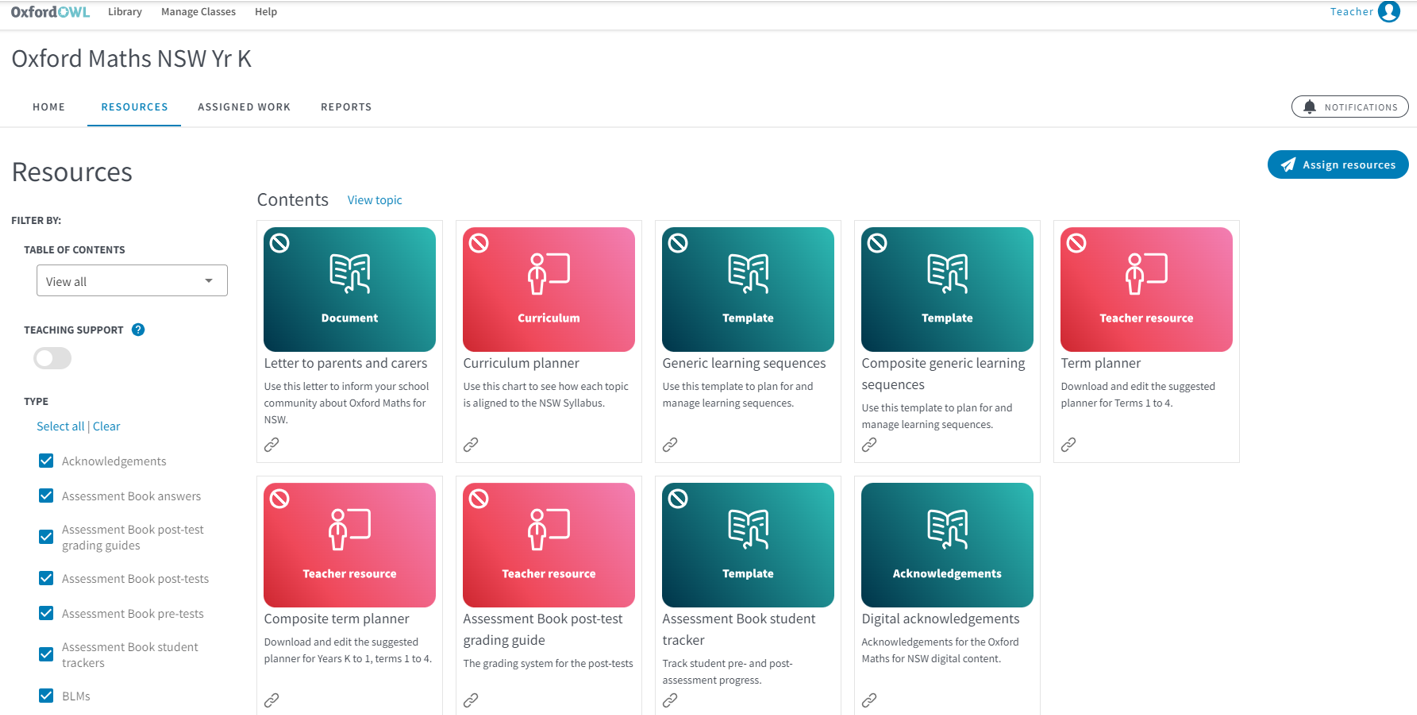Open the Digital acknowledgements card thumbnail

[x=947, y=546]
